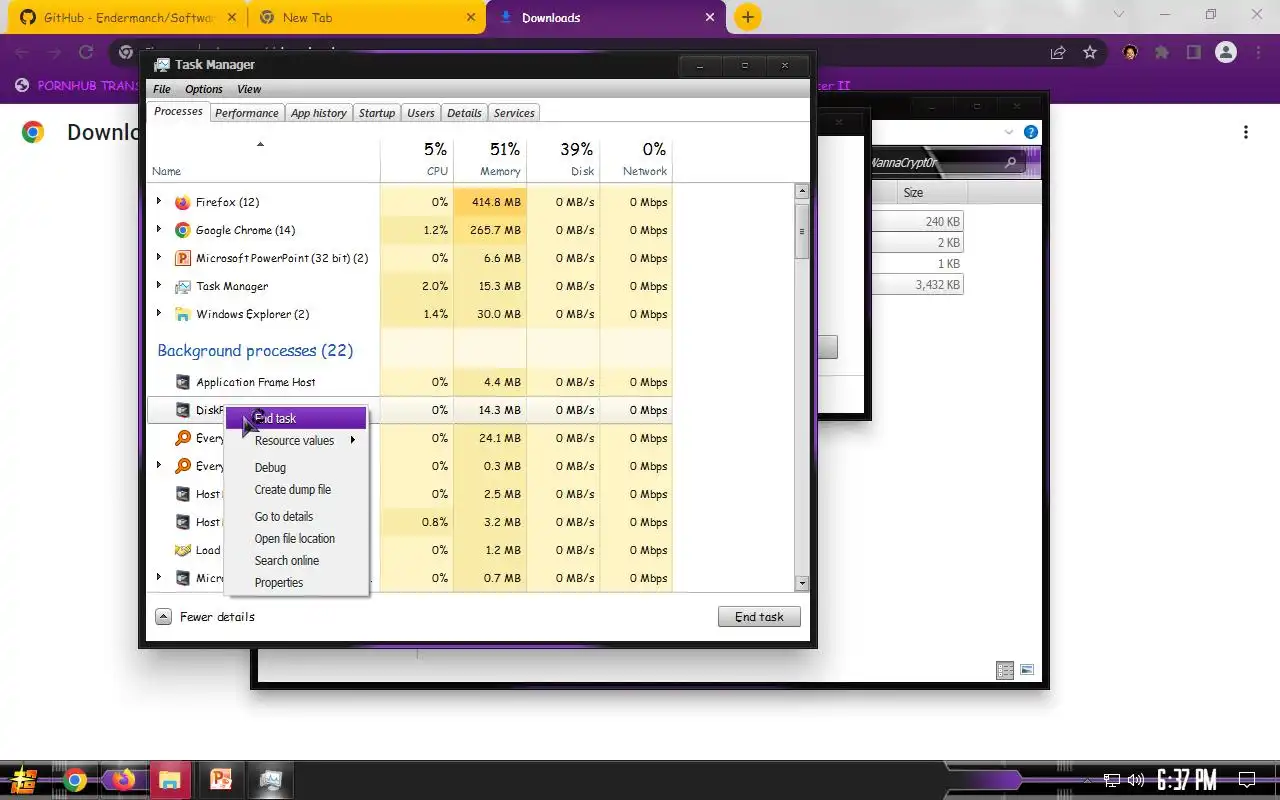Open Google Chrome from the taskbar
1280x800 pixels.
tap(75, 780)
